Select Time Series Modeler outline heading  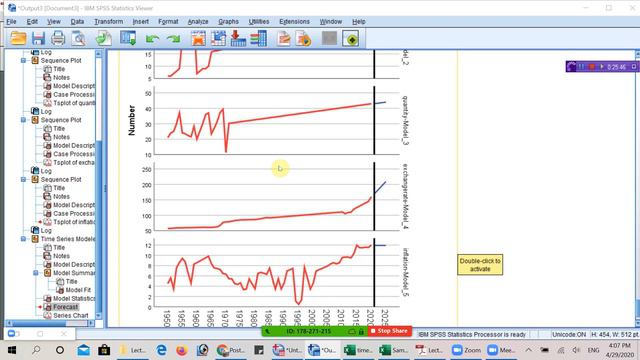click(67, 239)
